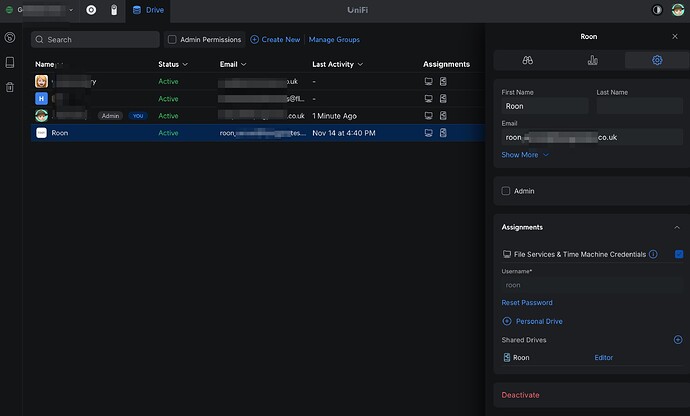Screen dimensions: 690x416
Task: Enable the Admin Permissions filter checkbox
Action: click(x=172, y=40)
